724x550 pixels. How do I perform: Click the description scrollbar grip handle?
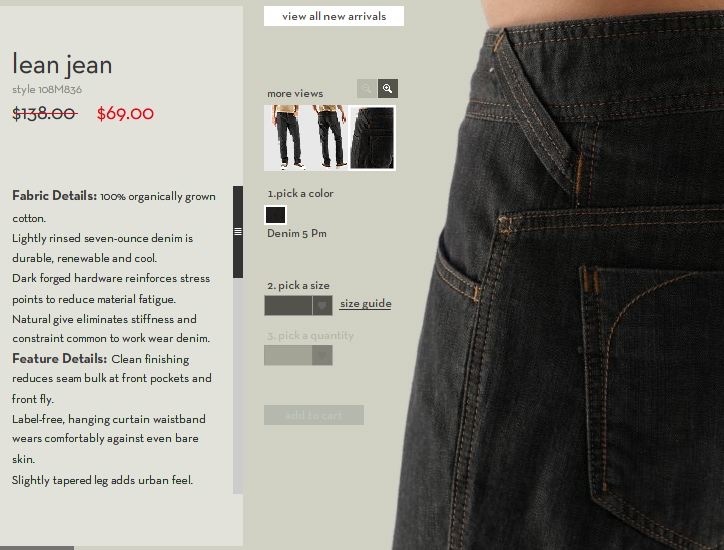point(238,231)
